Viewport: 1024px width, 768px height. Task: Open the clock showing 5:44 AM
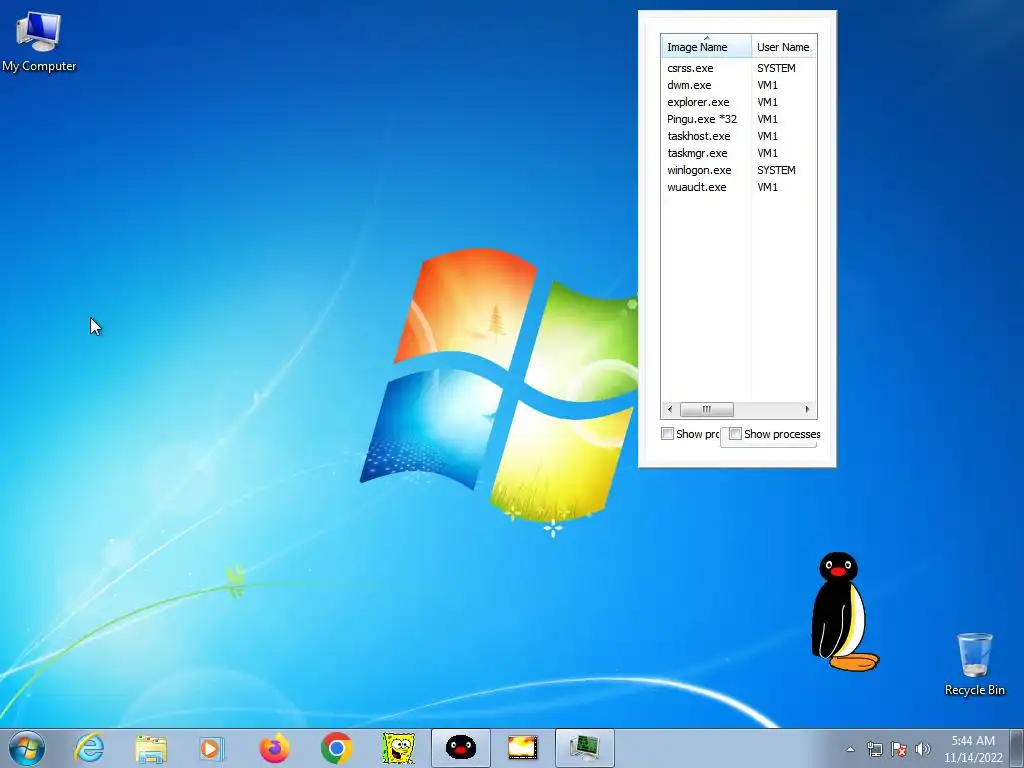click(x=973, y=749)
